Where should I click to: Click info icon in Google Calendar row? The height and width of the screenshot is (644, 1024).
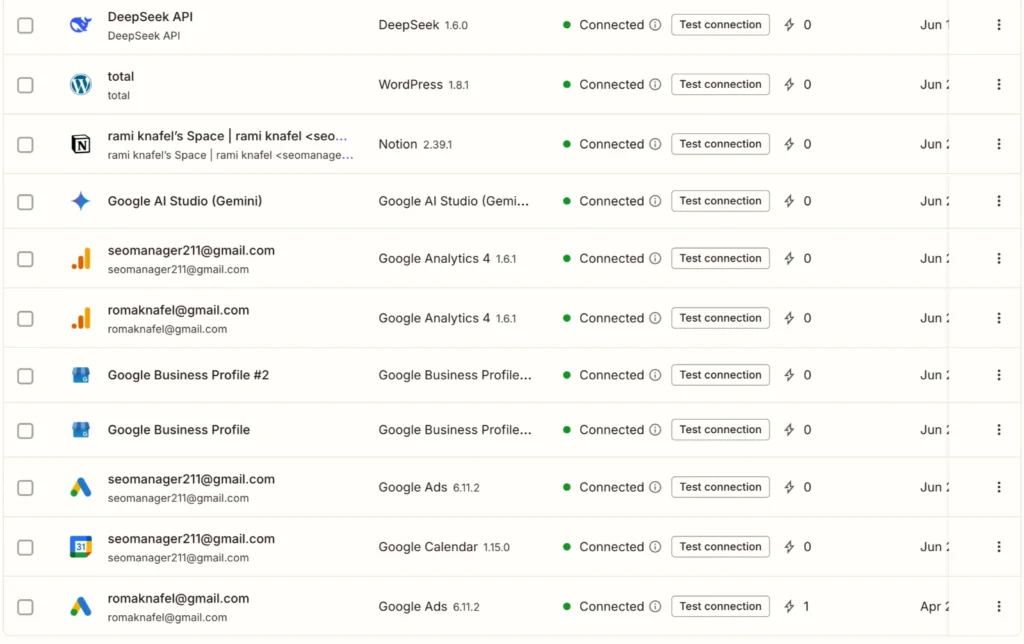coord(655,547)
